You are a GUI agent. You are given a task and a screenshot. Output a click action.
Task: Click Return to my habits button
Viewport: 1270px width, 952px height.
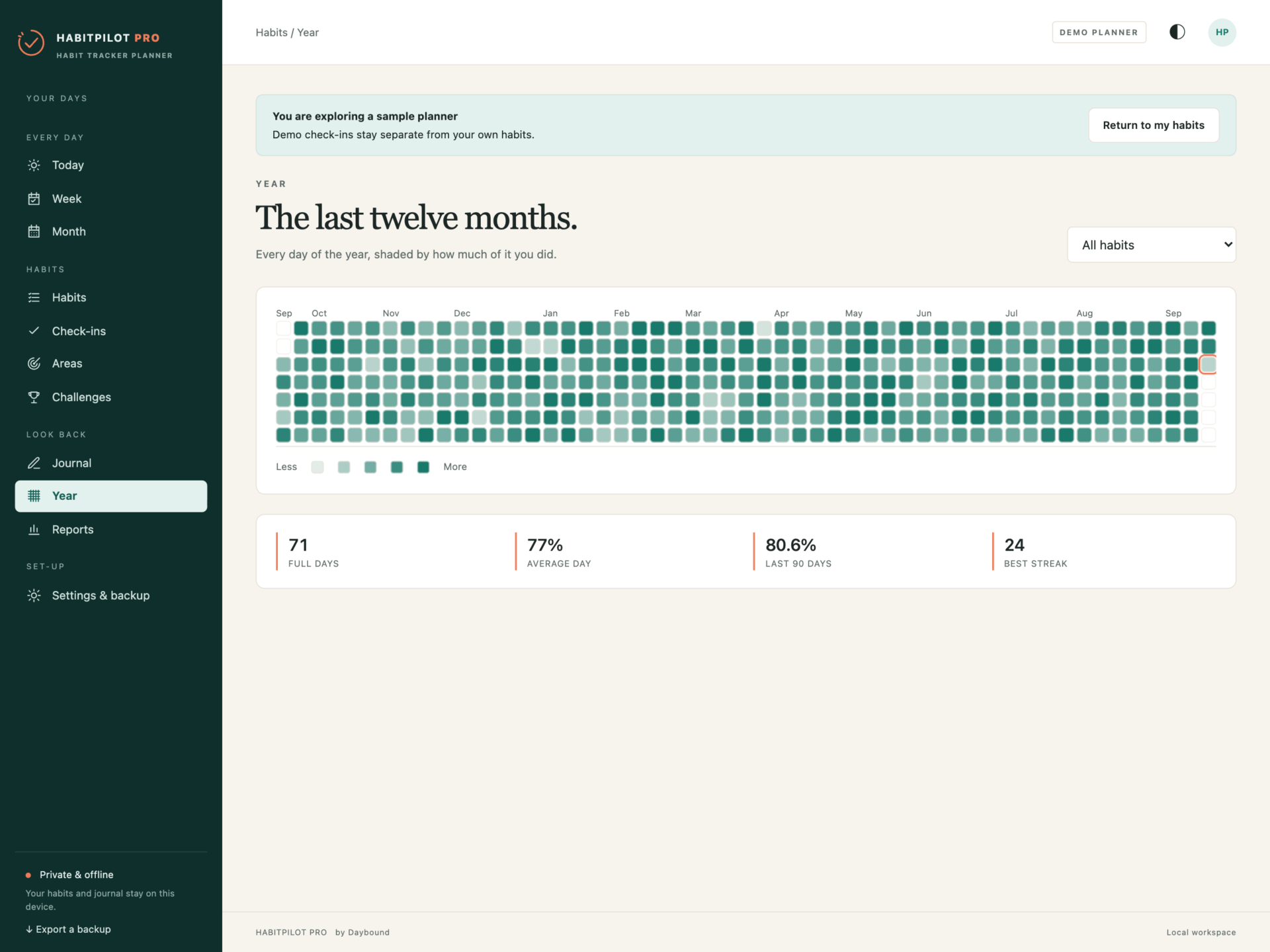pyautogui.click(x=1154, y=125)
